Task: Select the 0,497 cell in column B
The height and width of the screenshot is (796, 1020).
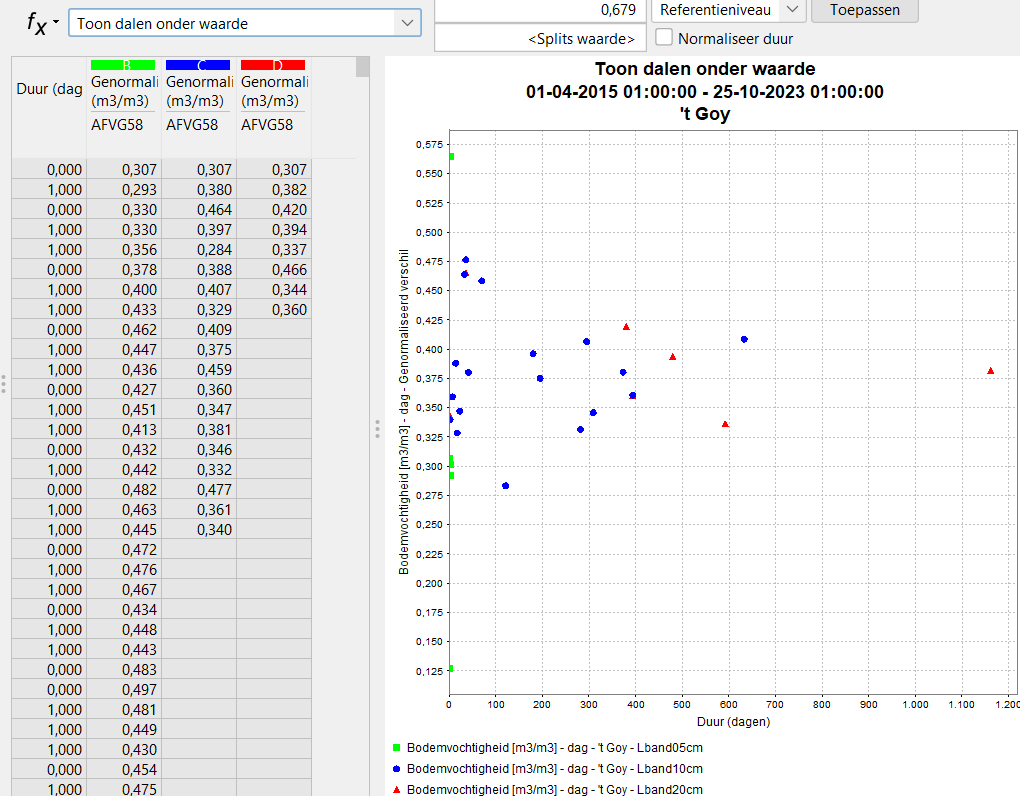Action: (x=124, y=689)
